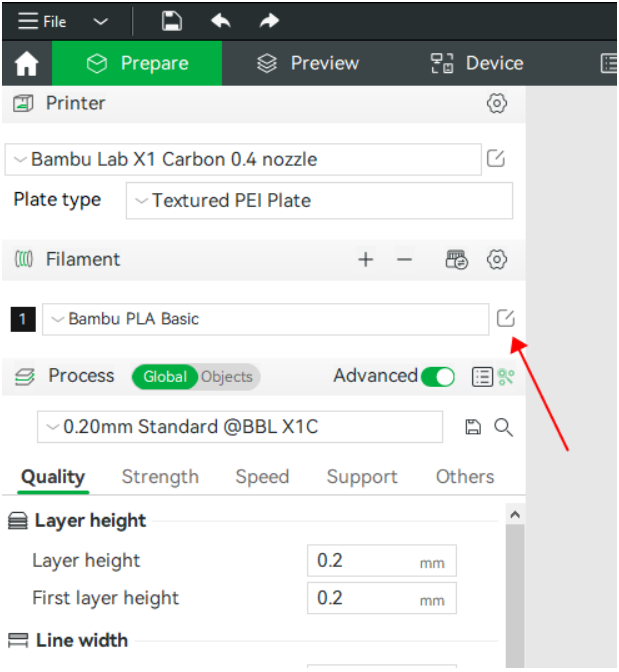Edit the Bambu PLA Basic filament preset
Screen dimensions: 619x672
click(505, 319)
